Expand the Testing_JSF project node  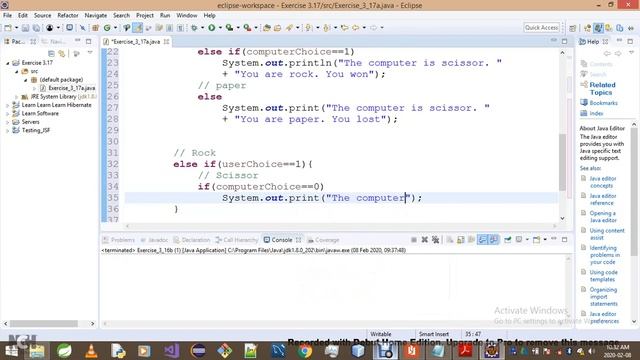[x=7, y=131]
